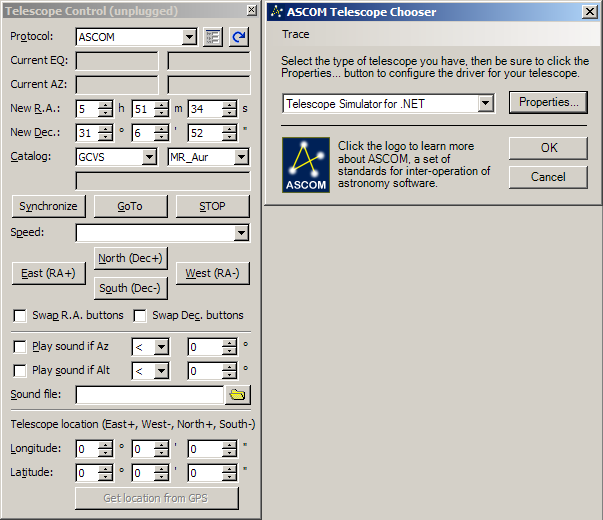
Task: Click the blue refresh arrow icon
Action: click(x=239, y=37)
